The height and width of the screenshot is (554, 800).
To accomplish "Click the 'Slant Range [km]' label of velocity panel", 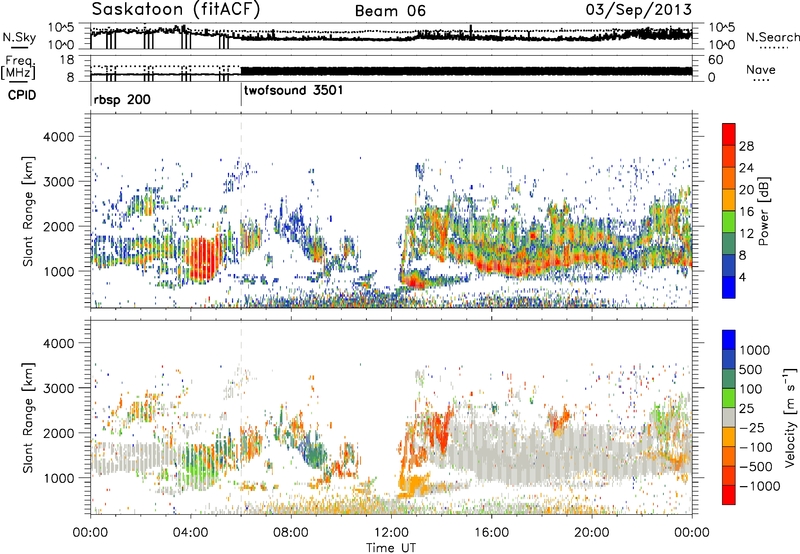I will click(28, 417).
